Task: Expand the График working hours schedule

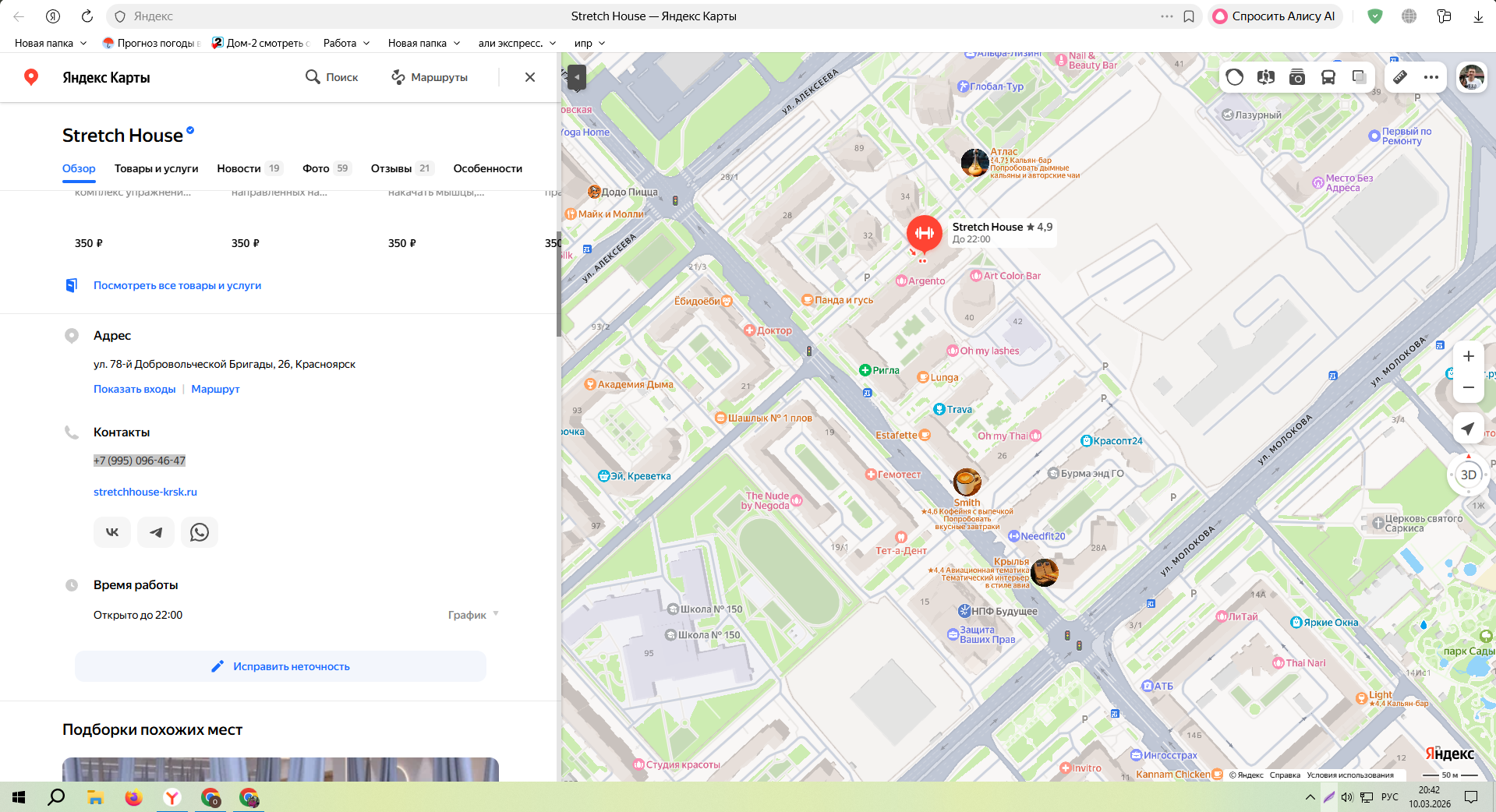Action: click(x=473, y=615)
